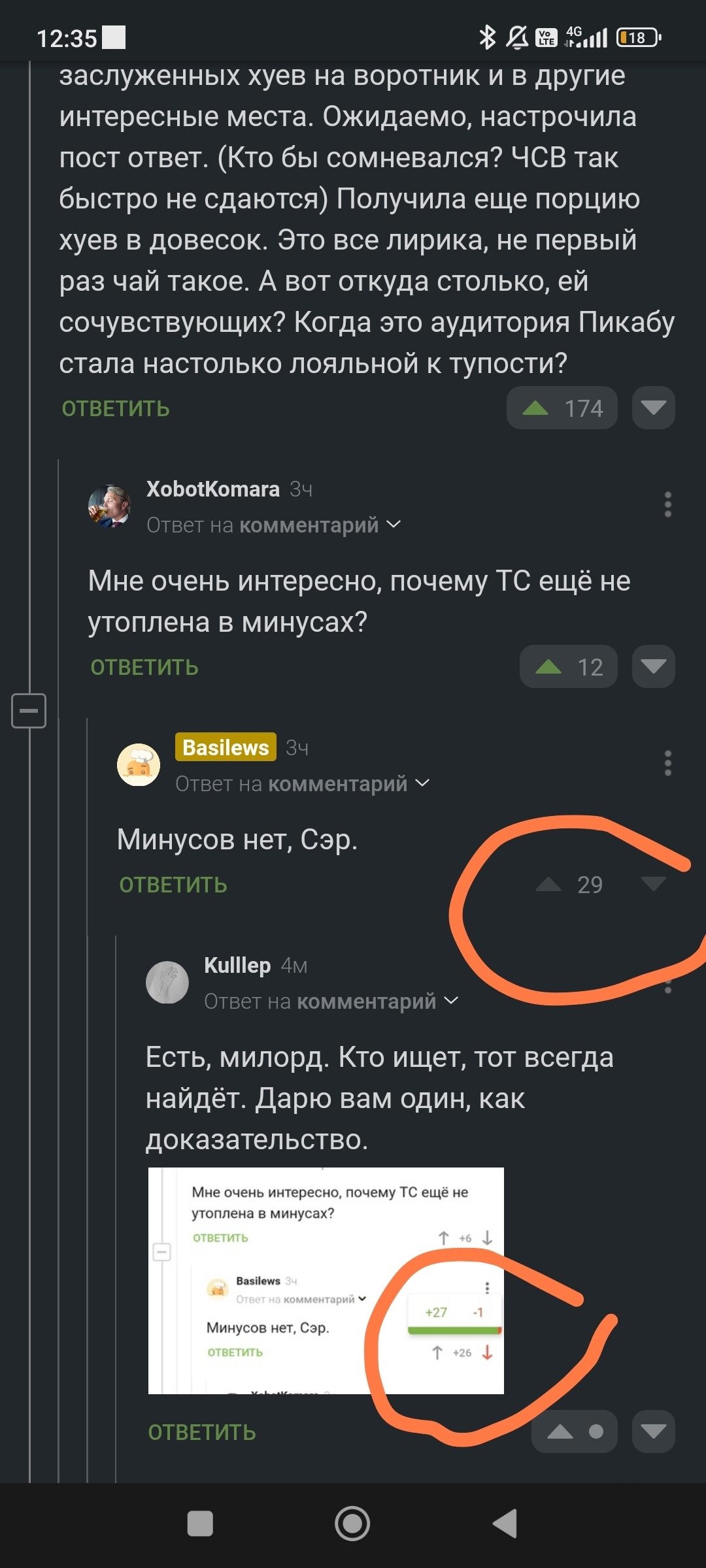706x1568 pixels.
Task: Upvote the top comment with 174 rating
Action: click(536, 408)
